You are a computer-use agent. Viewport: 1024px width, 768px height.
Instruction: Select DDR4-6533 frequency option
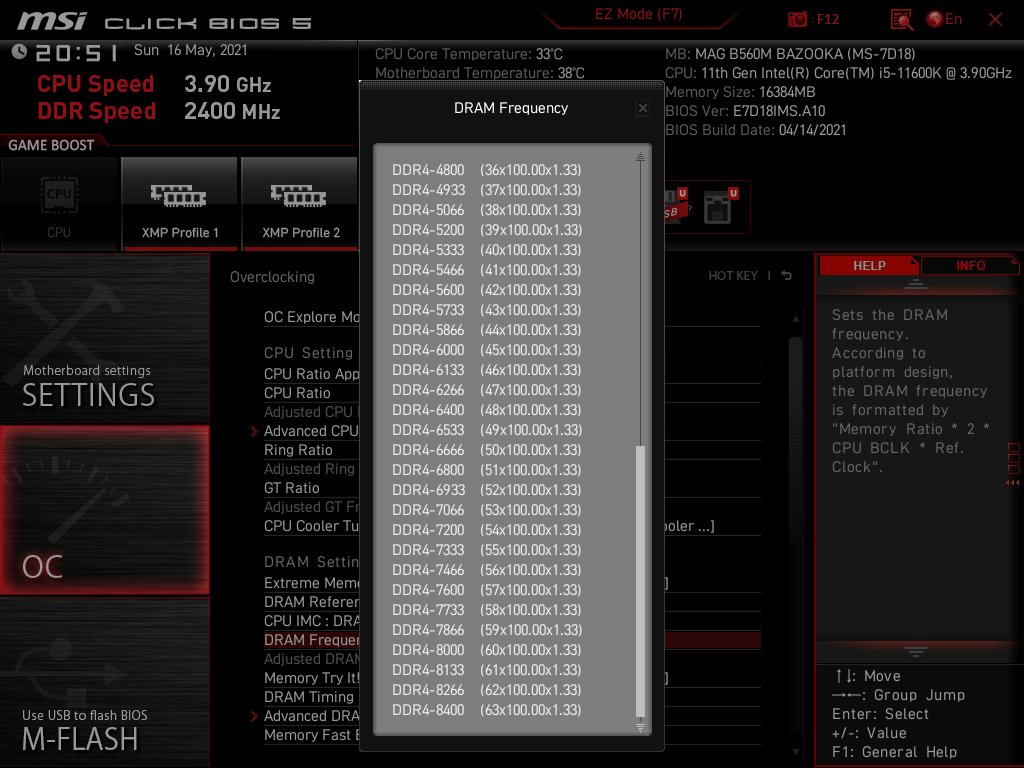pyautogui.click(x=487, y=430)
